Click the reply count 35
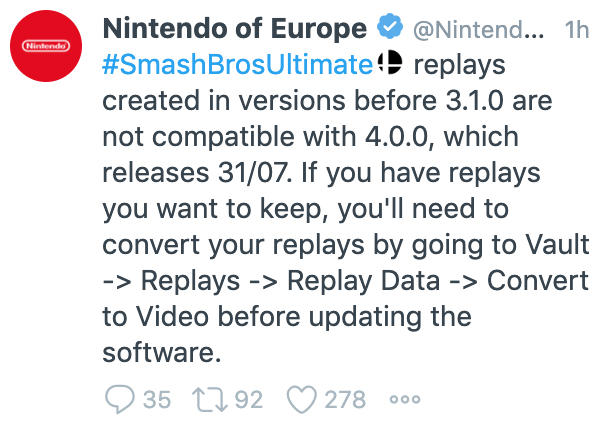 tap(157, 400)
